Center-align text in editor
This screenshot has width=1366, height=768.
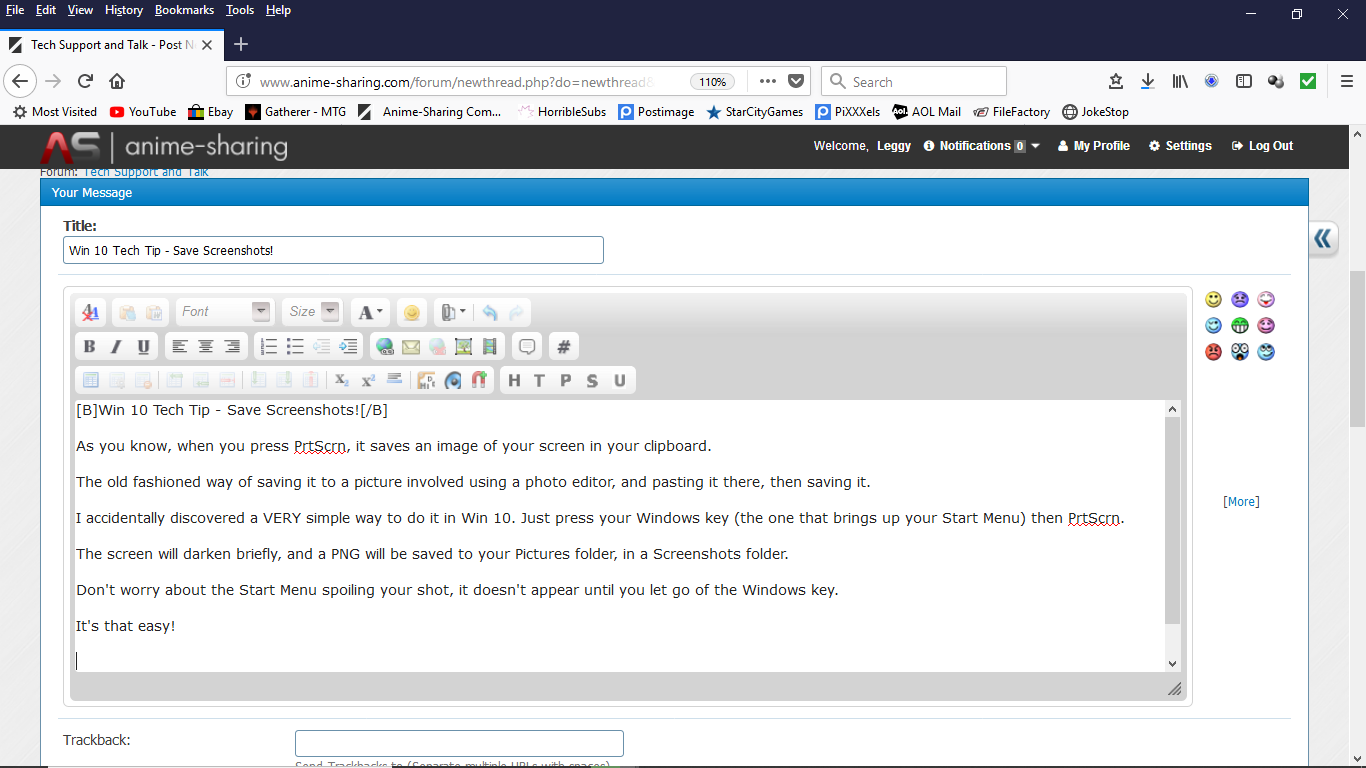point(205,347)
